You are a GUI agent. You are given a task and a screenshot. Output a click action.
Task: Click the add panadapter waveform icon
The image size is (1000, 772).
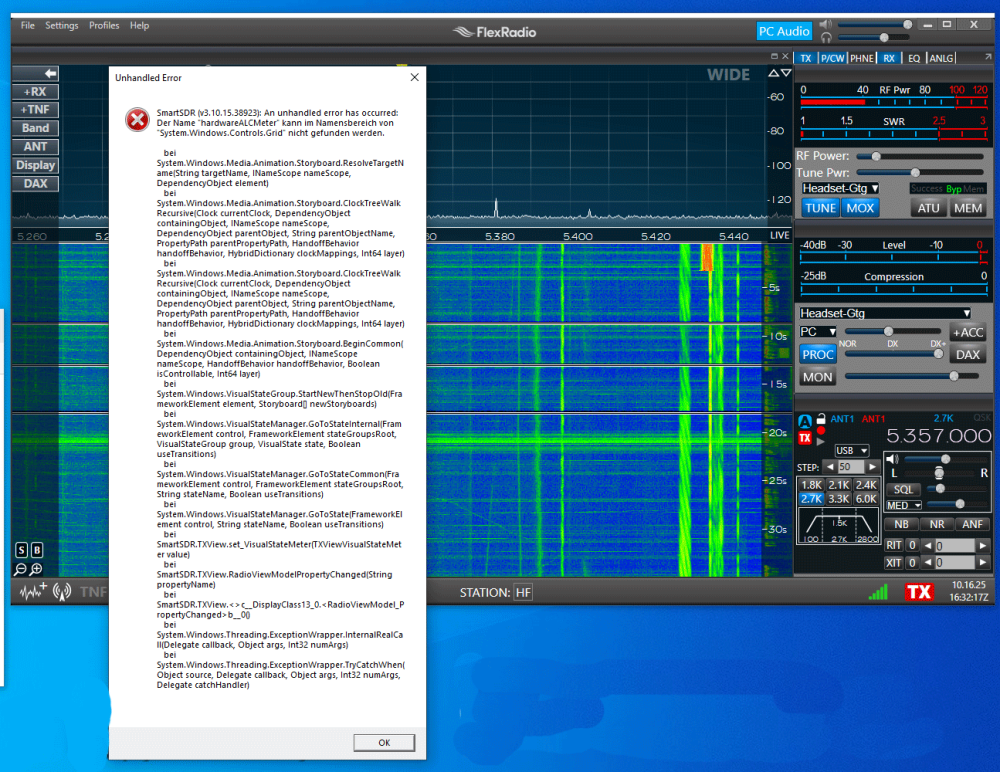click(x=31, y=592)
